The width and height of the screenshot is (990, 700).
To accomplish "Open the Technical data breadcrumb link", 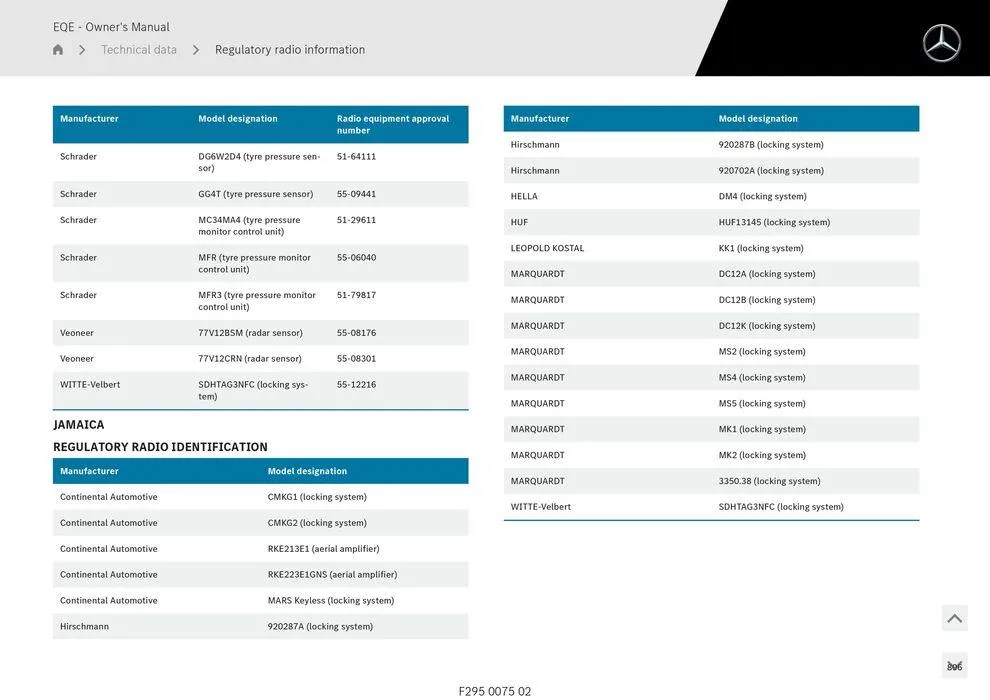I will tap(138, 48).
